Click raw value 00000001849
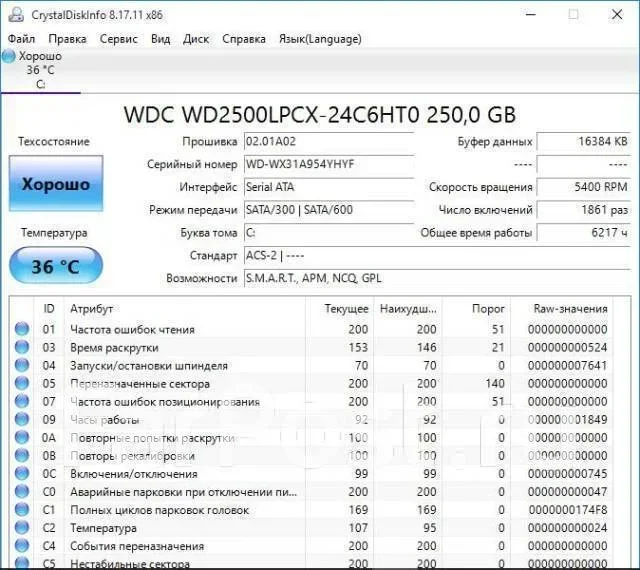 click(x=568, y=419)
